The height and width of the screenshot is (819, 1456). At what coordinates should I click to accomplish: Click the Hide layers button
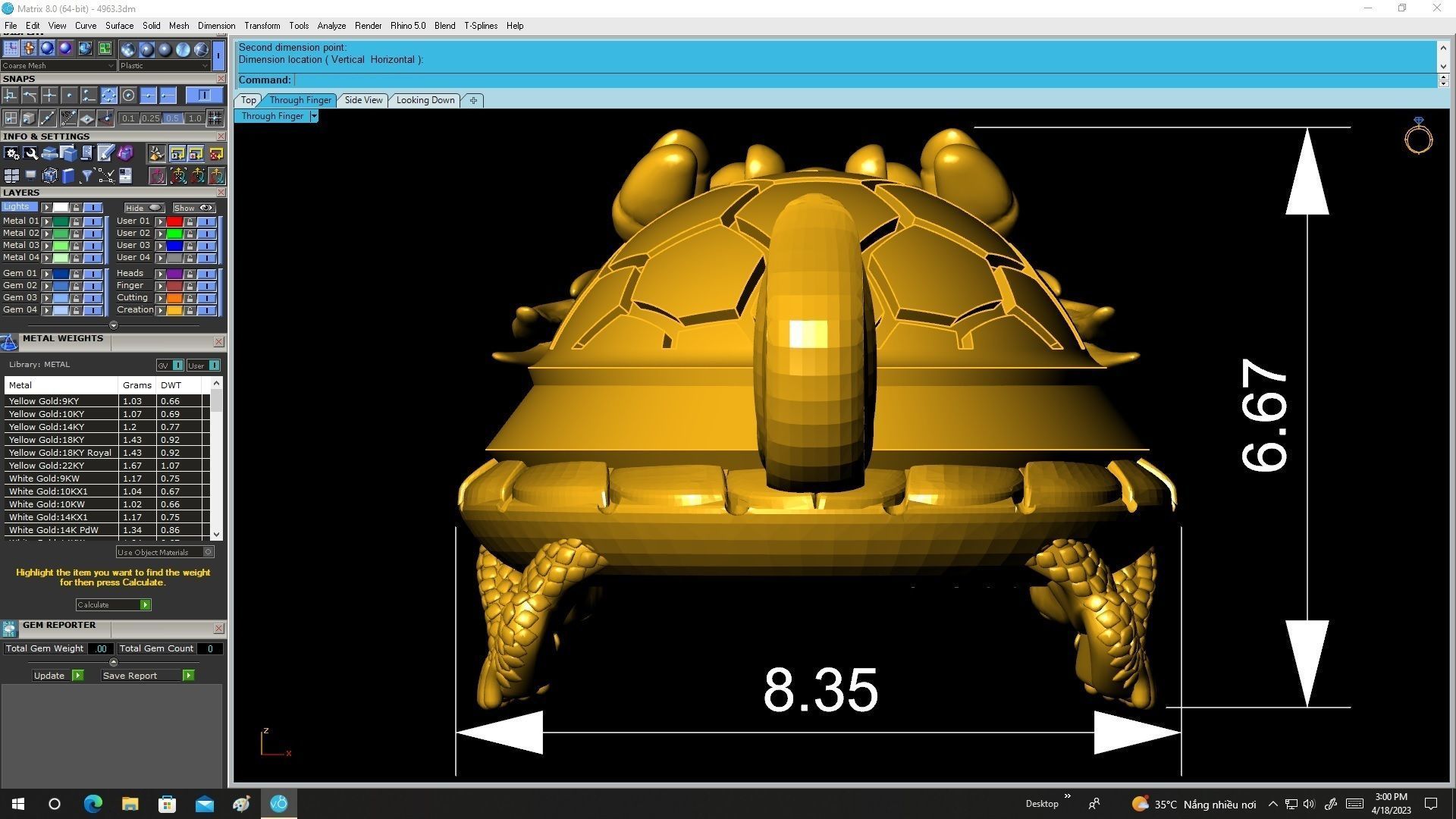[x=143, y=208]
